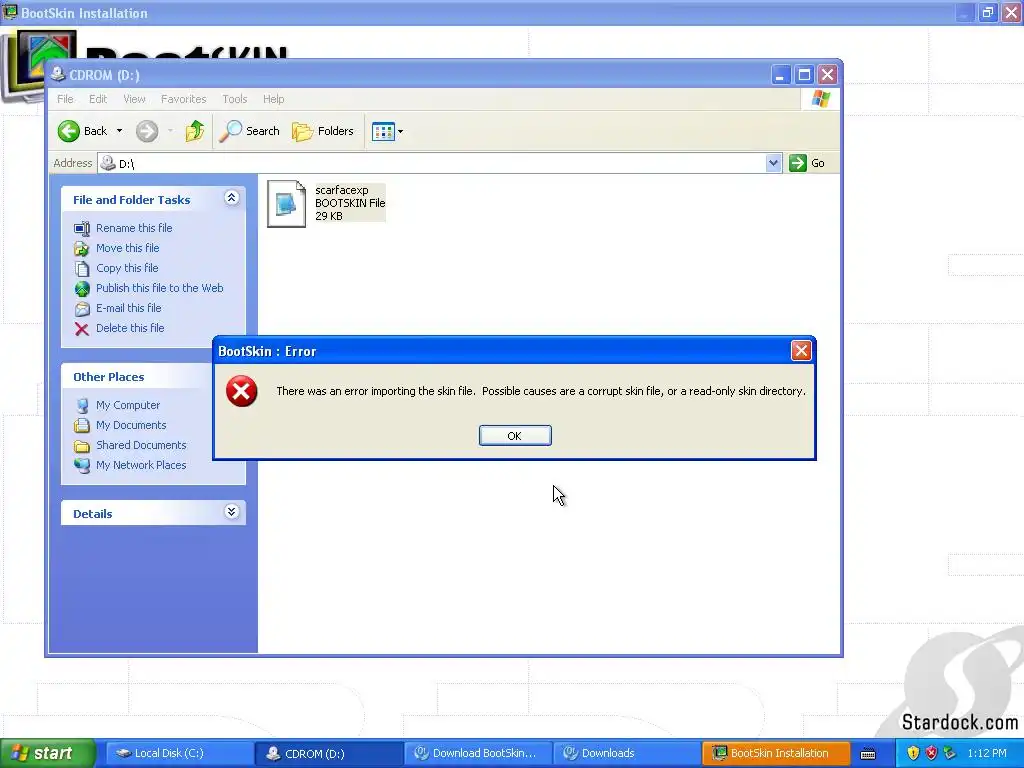Click the keyboard icon on the taskbar
This screenshot has width=1024, height=768.
pos(868,754)
